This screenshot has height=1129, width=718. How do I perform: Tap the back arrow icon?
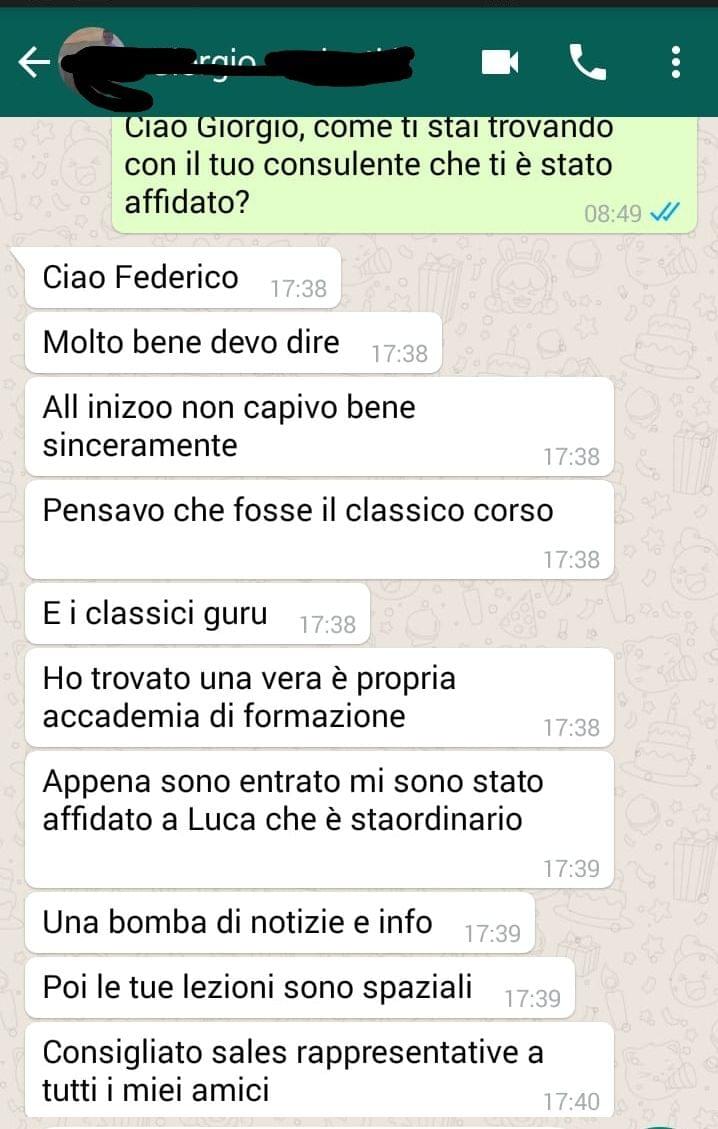coord(34,63)
